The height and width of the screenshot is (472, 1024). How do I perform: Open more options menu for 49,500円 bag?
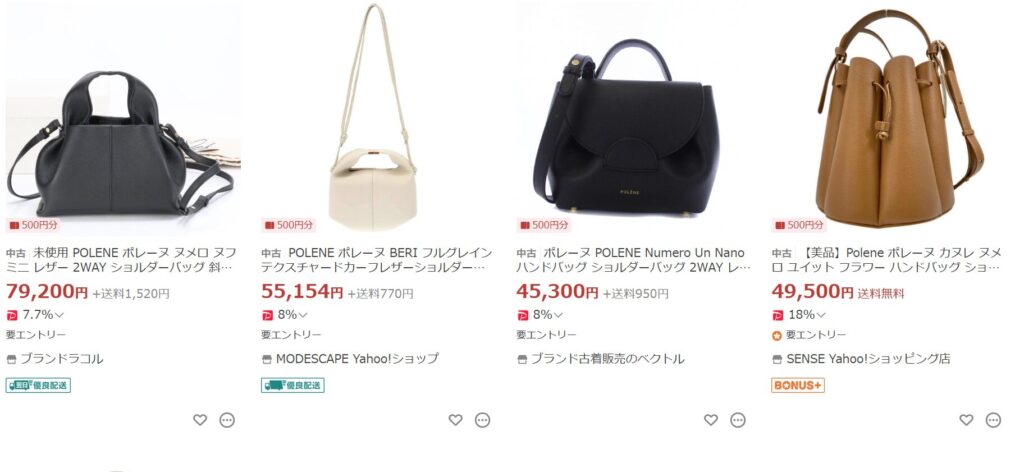point(993,420)
